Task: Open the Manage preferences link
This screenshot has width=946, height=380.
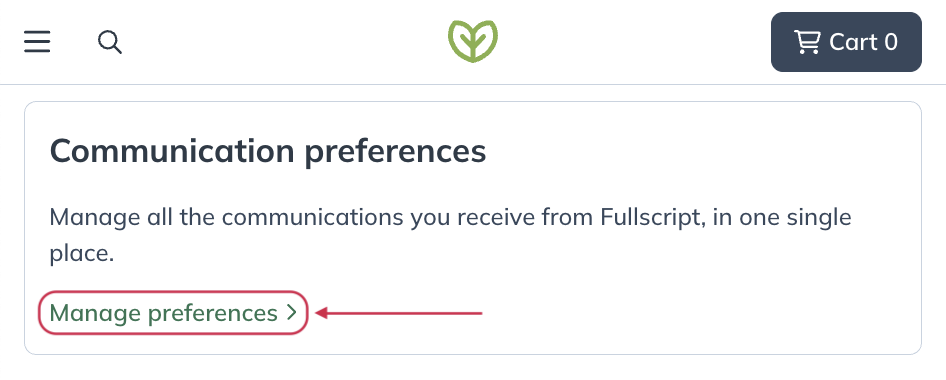Action: tap(173, 313)
